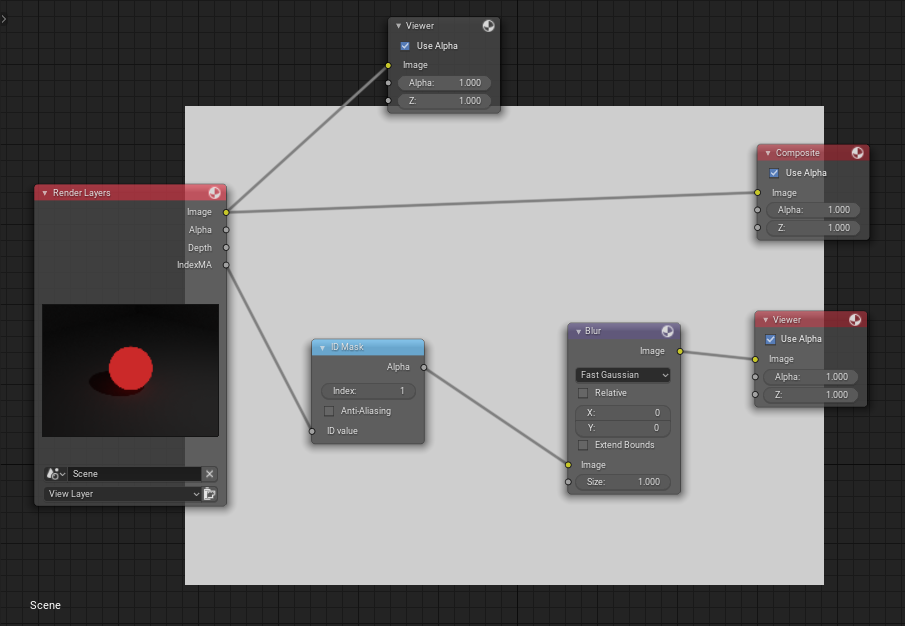The width and height of the screenshot is (905, 626).
Task: Click Scene name field in Render Layers
Action: (x=134, y=474)
